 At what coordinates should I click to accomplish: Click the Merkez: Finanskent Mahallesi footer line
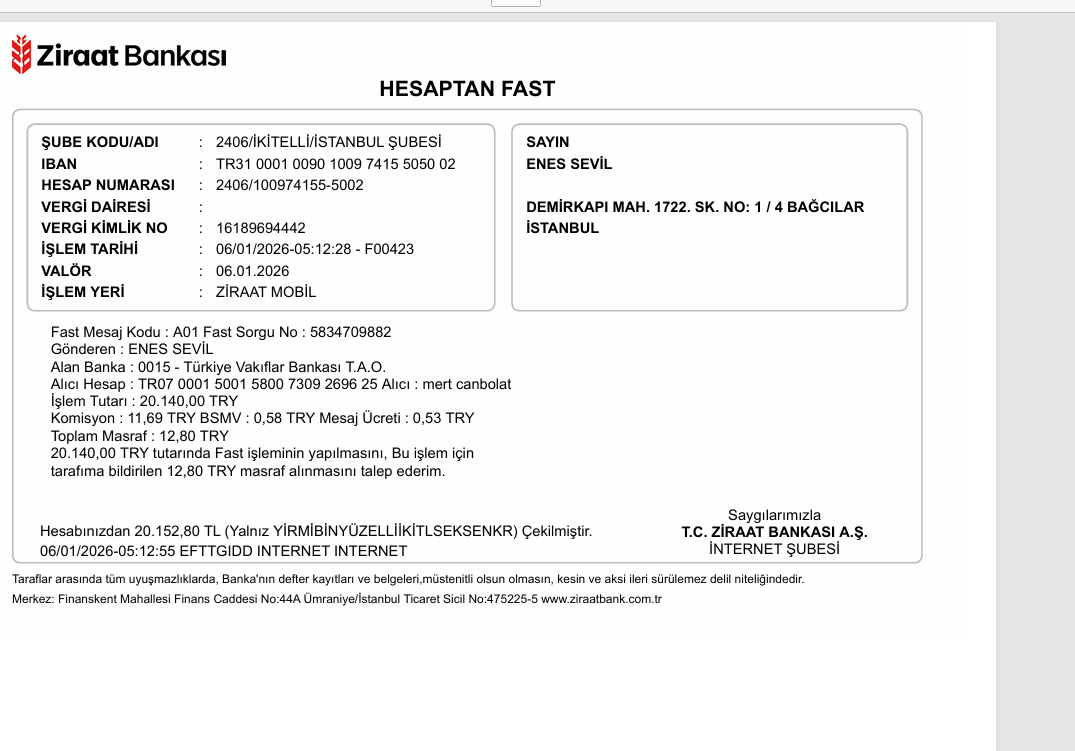[x=337, y=599]
